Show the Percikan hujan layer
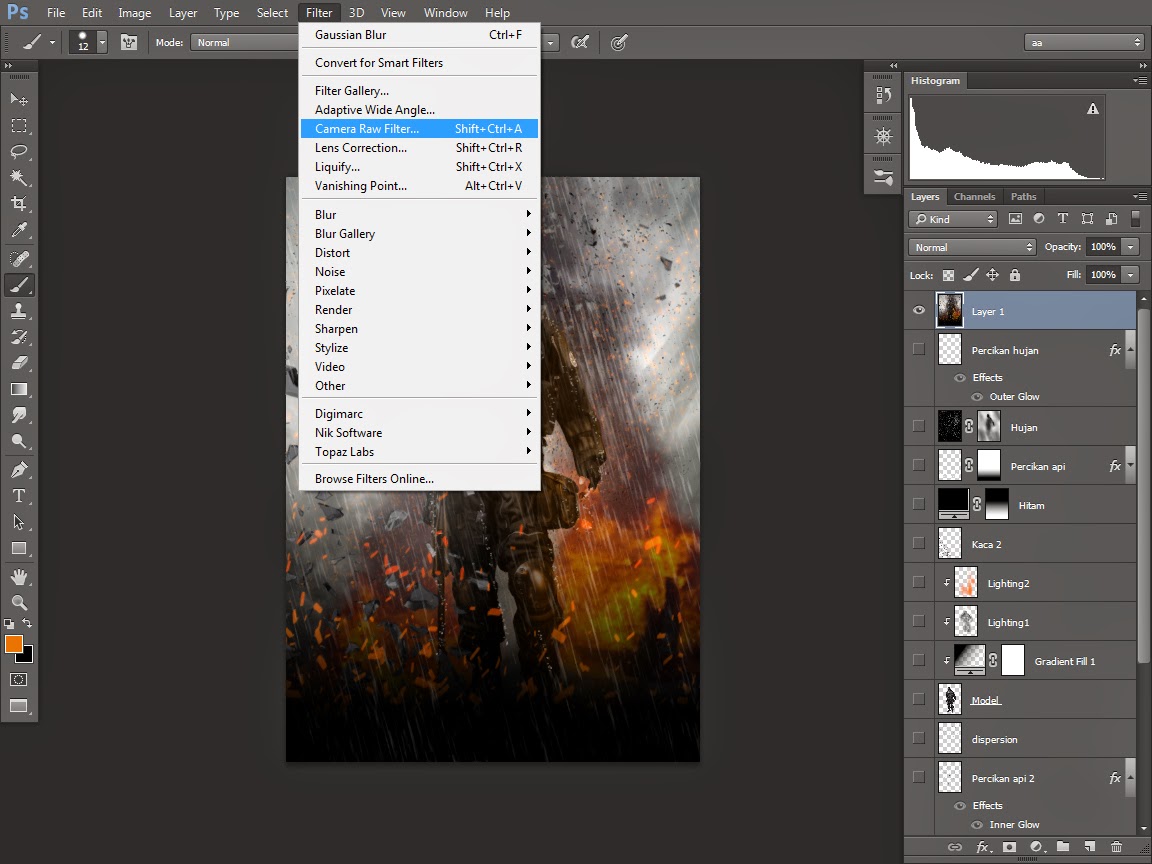This screenshot has width=1152, height=864. pos(919,349)
